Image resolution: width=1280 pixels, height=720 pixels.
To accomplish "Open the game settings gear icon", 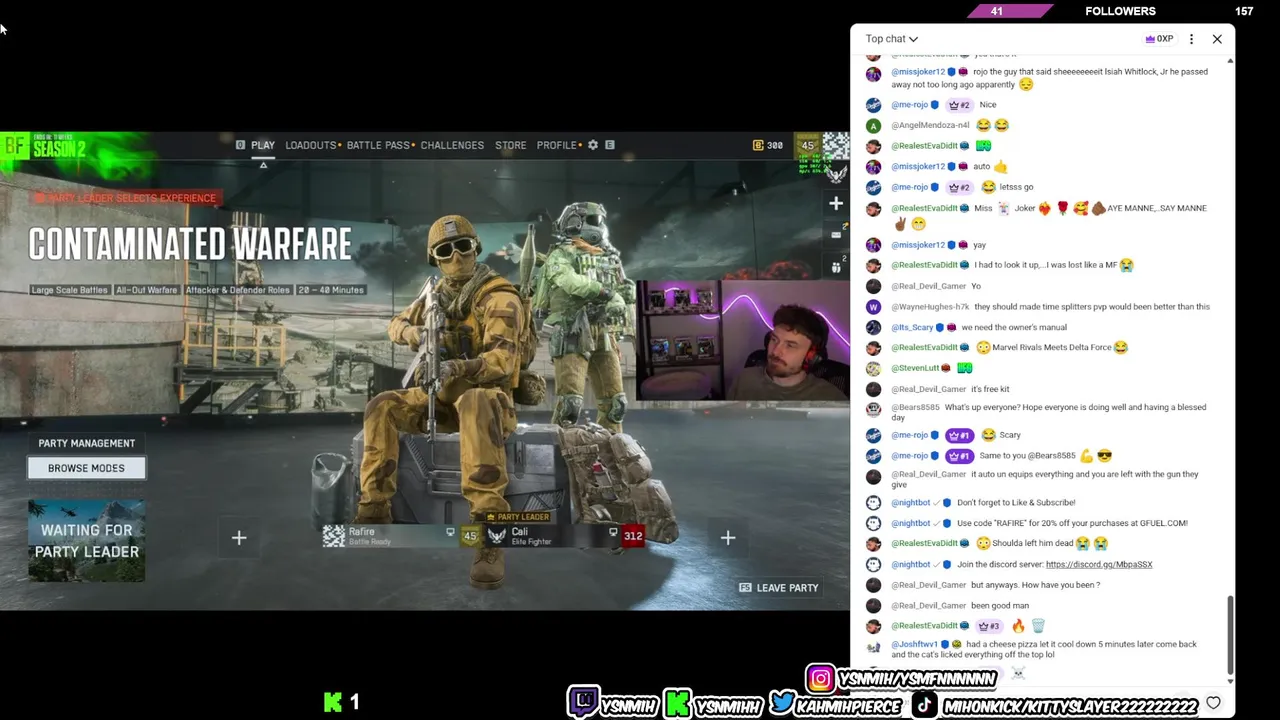I will click(593, 145).
